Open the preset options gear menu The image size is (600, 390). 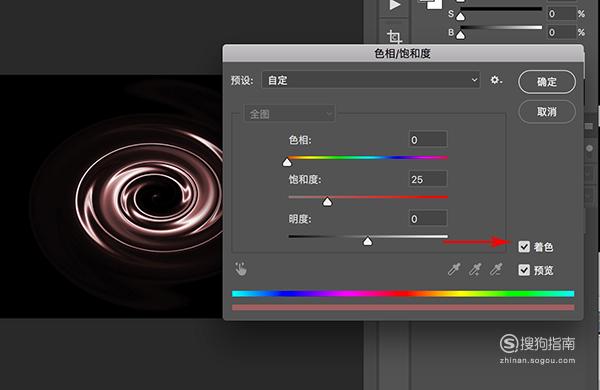496,80
